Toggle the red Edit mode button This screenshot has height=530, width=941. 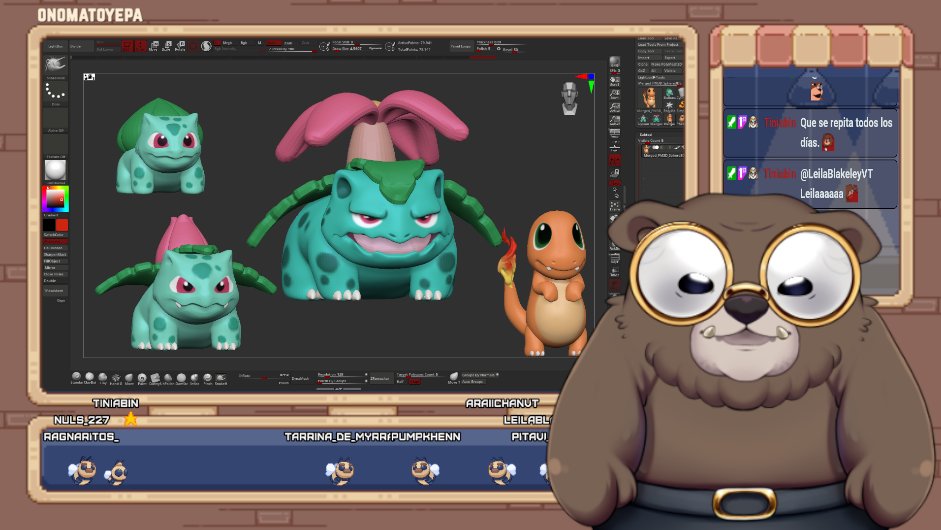tap(127, 46)
